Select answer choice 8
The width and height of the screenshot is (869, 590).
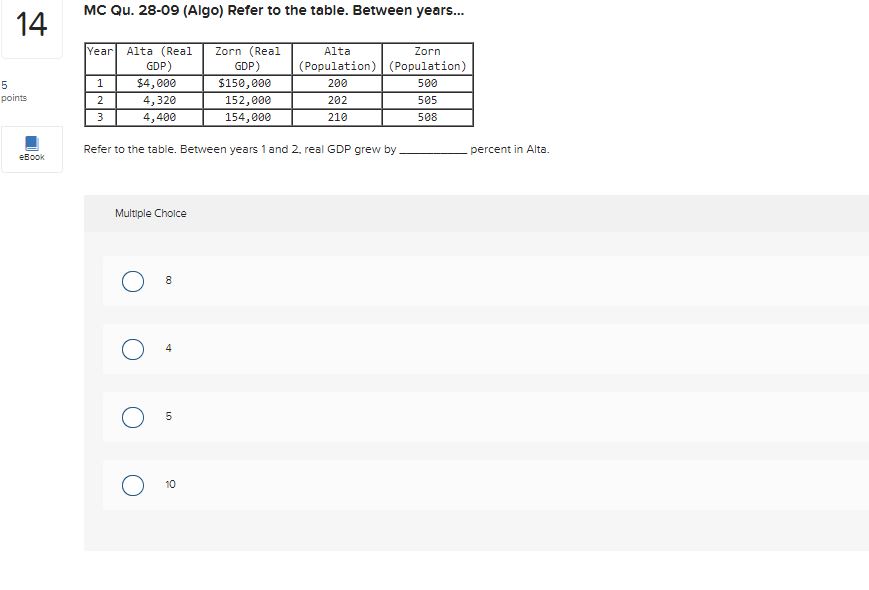(132, 281)
